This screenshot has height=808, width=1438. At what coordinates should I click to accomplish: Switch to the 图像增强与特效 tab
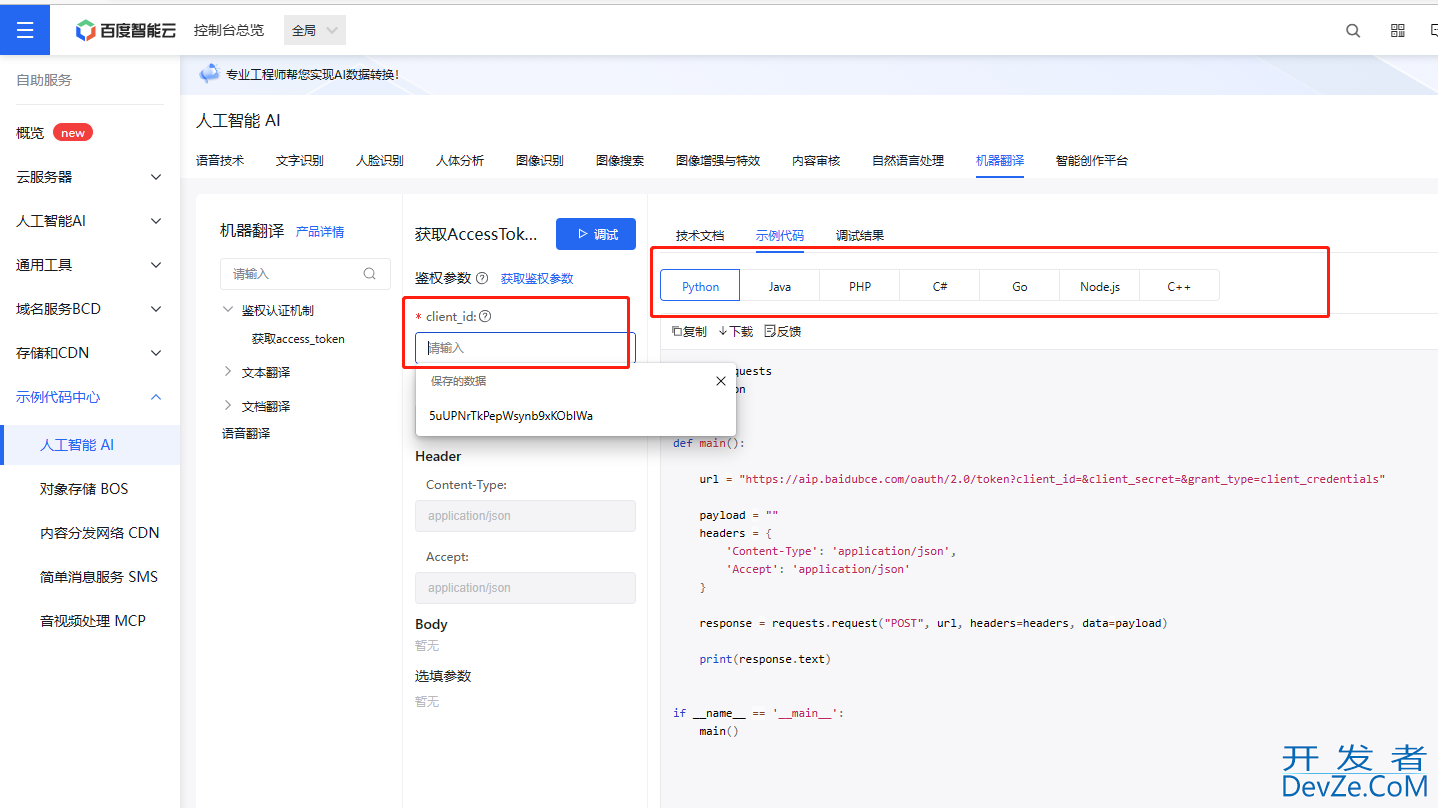point(718,160)
